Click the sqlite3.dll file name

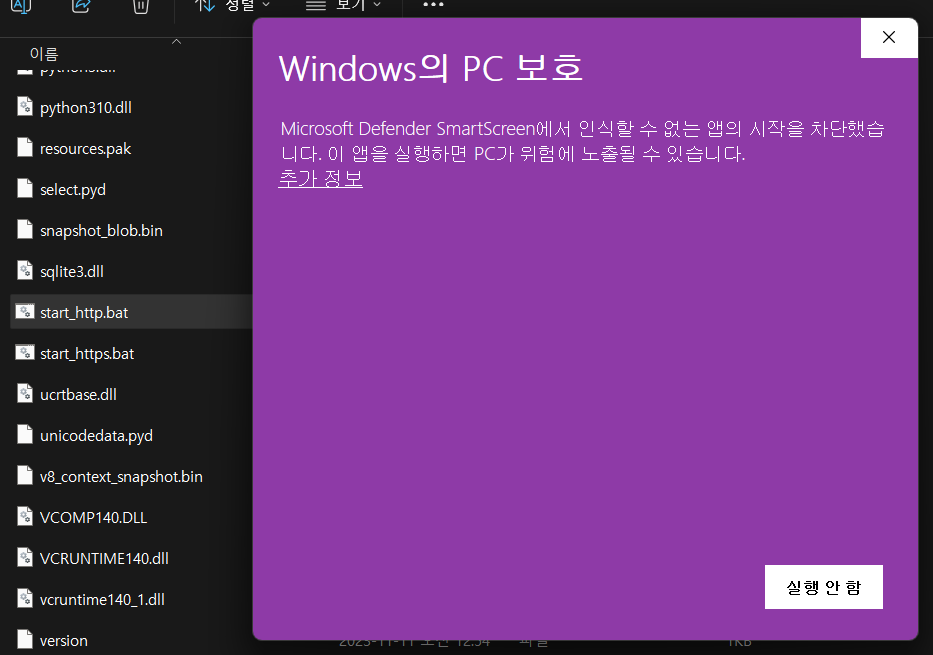point(71,272)
